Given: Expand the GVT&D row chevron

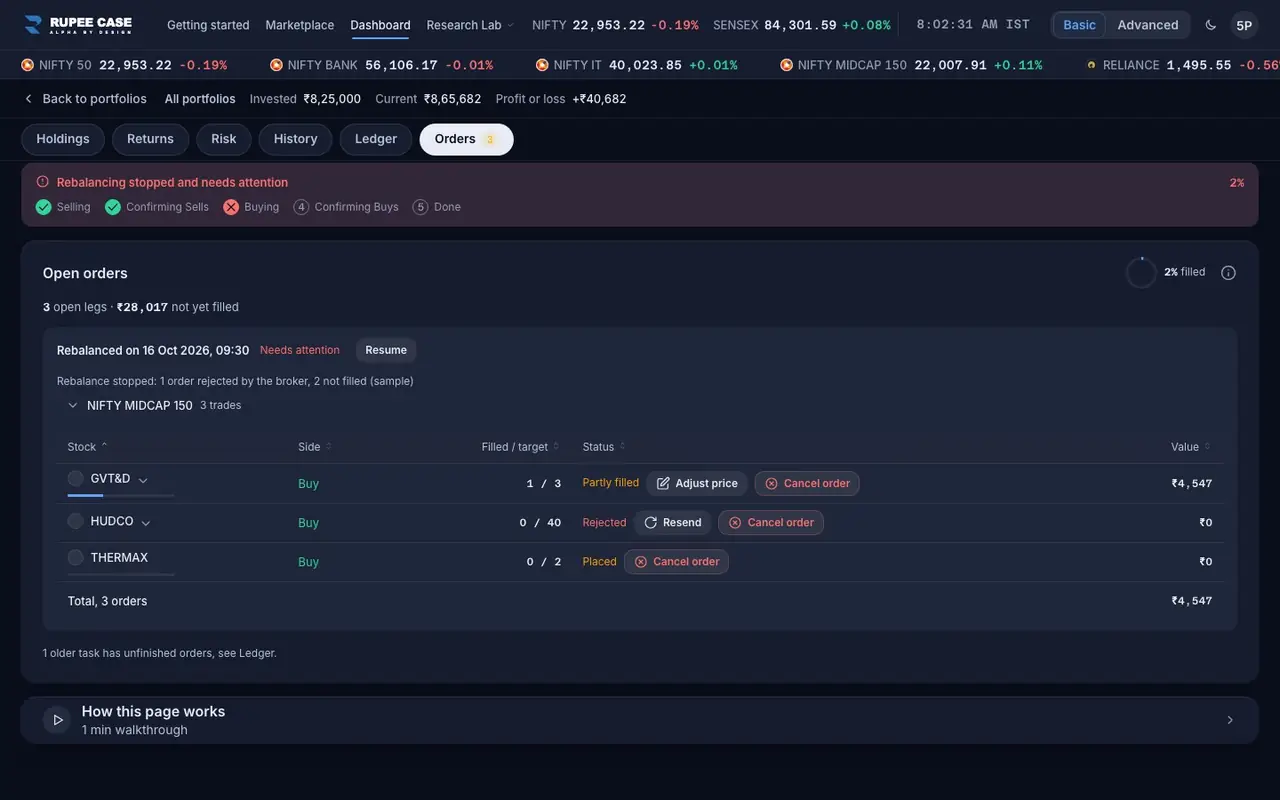Looking at the screenshot, I should click(x=143, y=480).
